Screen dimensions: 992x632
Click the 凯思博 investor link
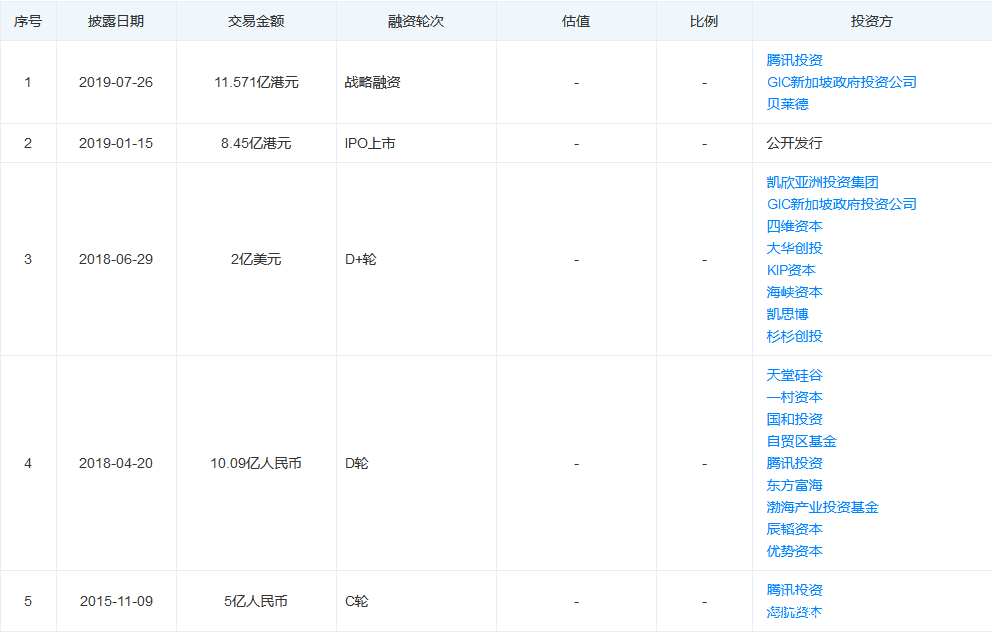(787, 314)
